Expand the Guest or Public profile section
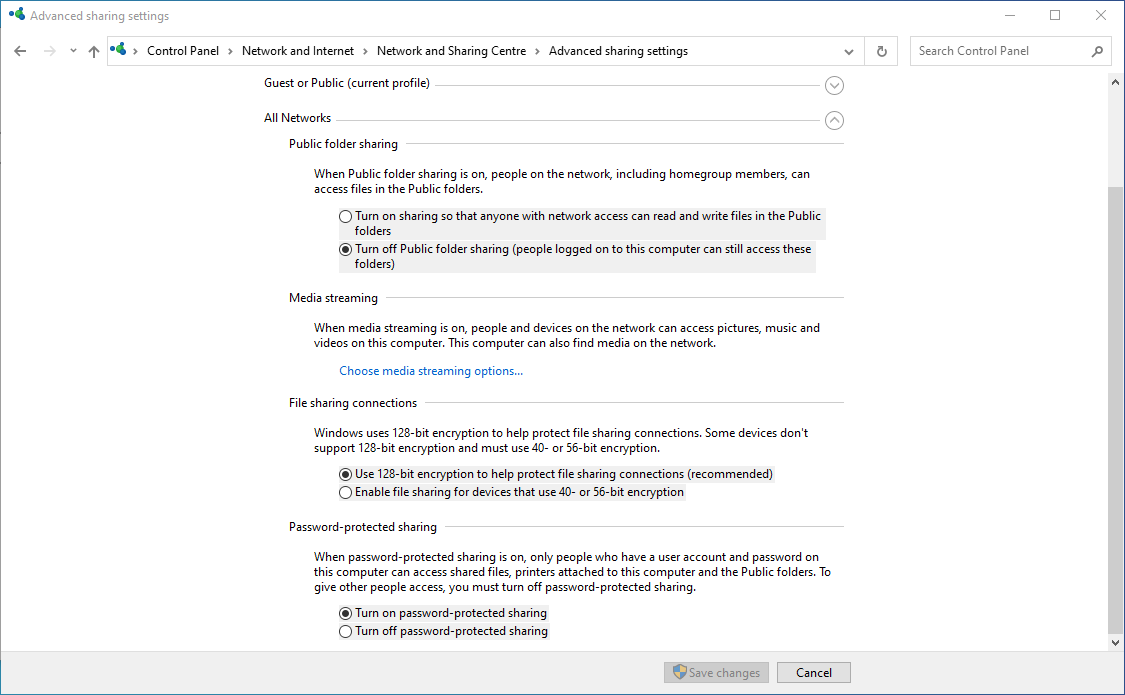Viewport: 1125px width, 695px height. pyautogui.click(x=834, y=85)
